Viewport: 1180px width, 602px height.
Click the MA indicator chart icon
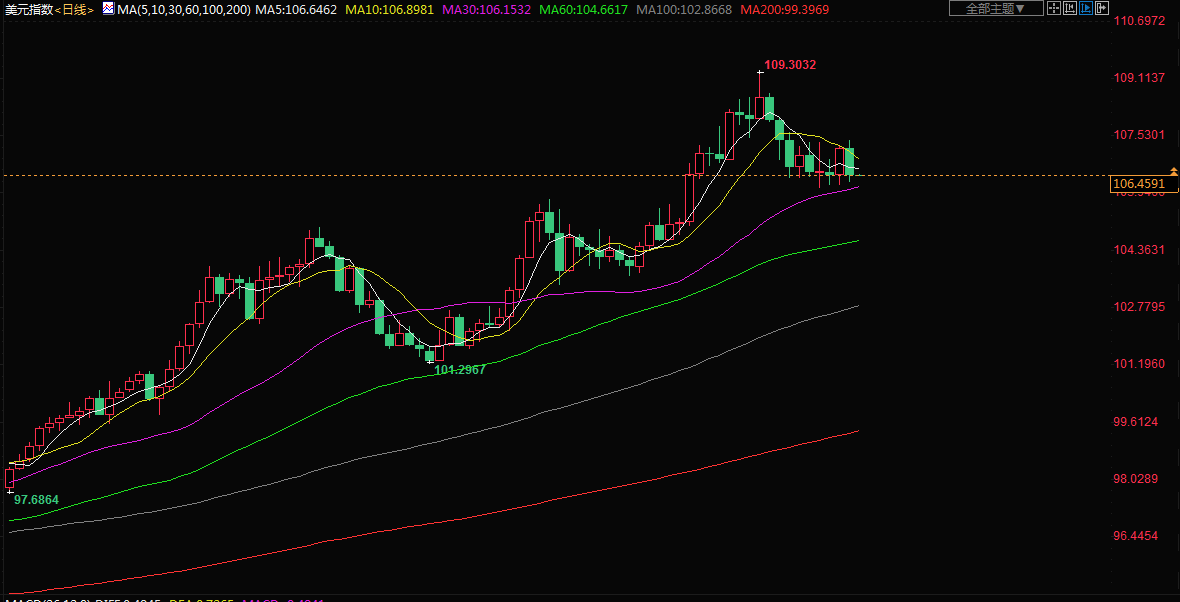click(107, 9)
